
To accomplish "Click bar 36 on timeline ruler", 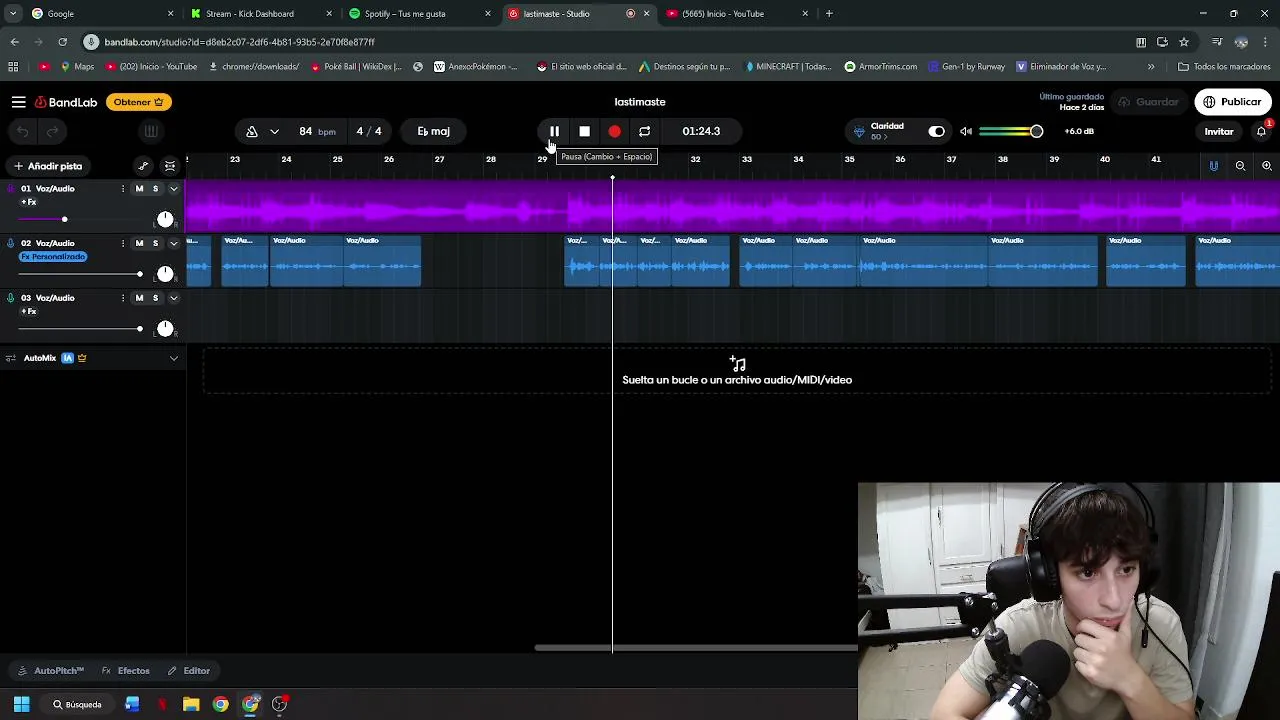I will [900, 159].
